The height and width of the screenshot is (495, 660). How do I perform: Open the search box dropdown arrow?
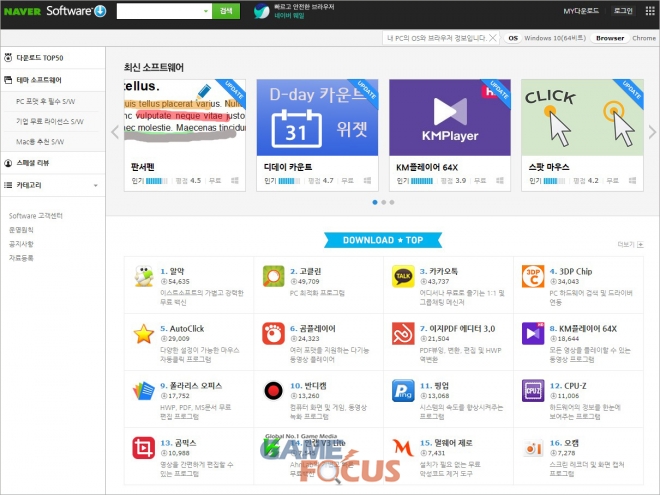tap(203, 11)
